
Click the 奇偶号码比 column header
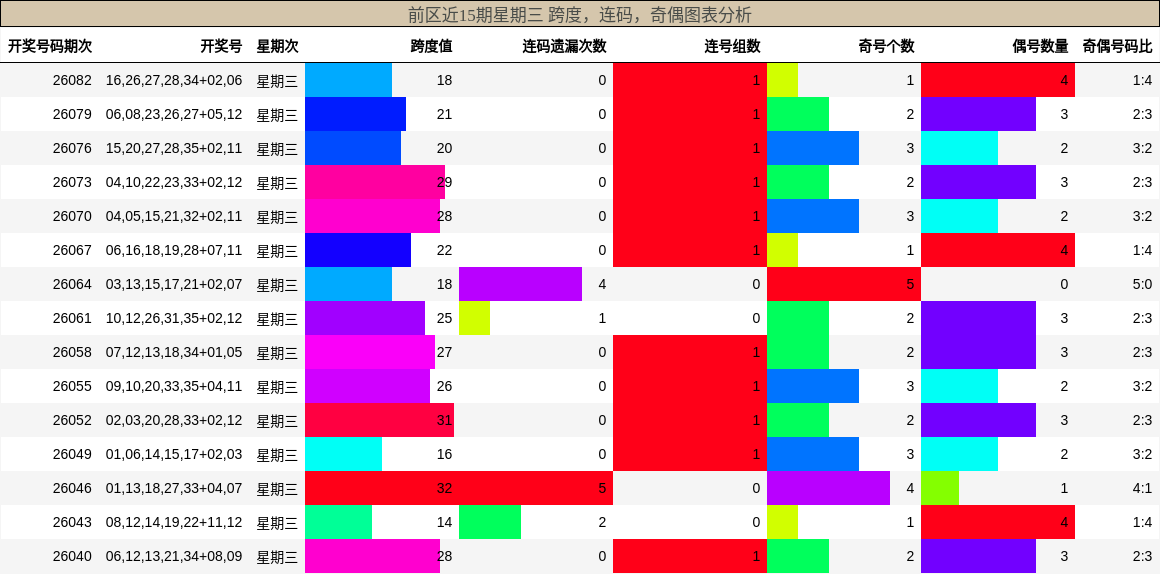1117,46
